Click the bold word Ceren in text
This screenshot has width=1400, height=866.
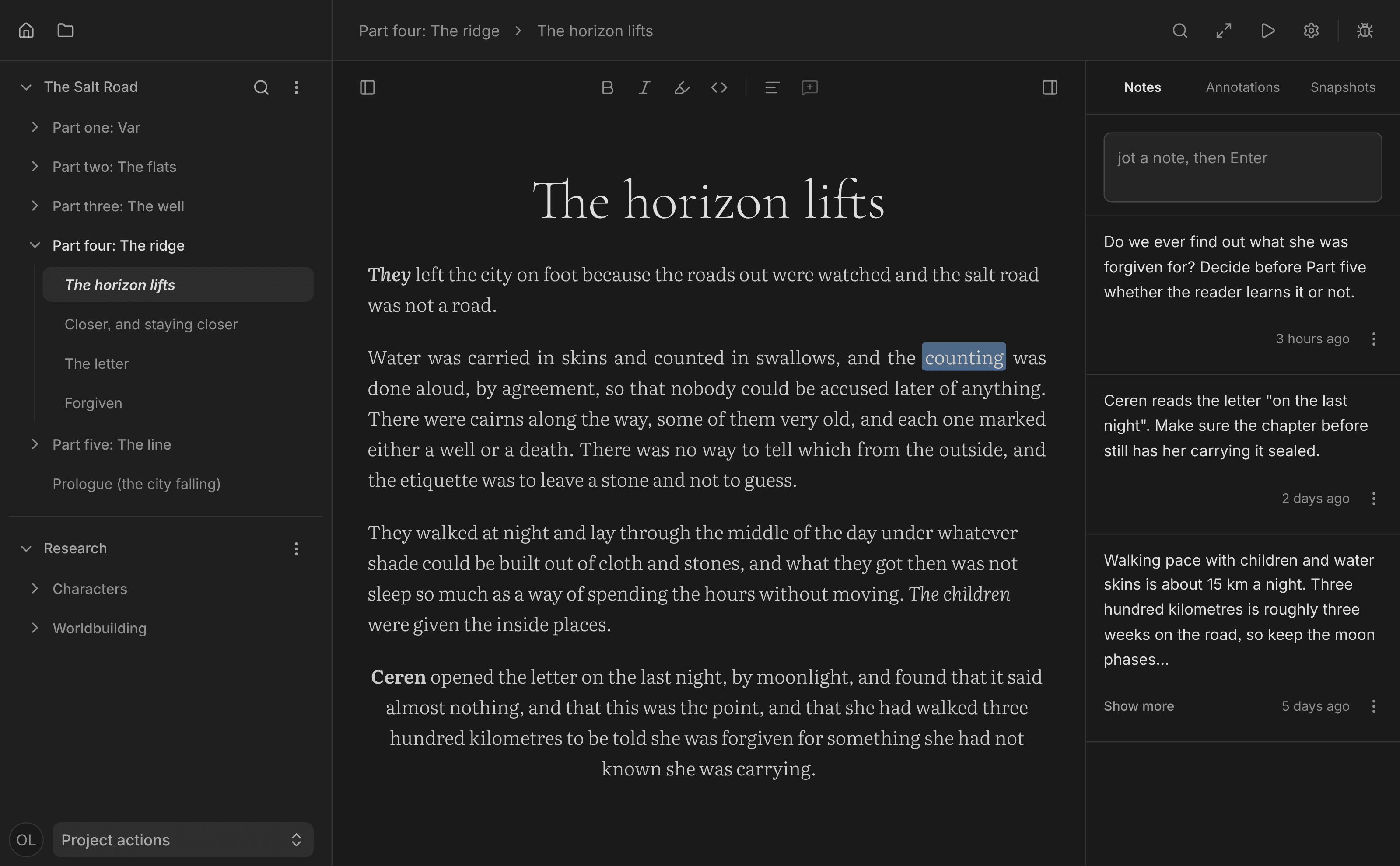tap(398, 677)
